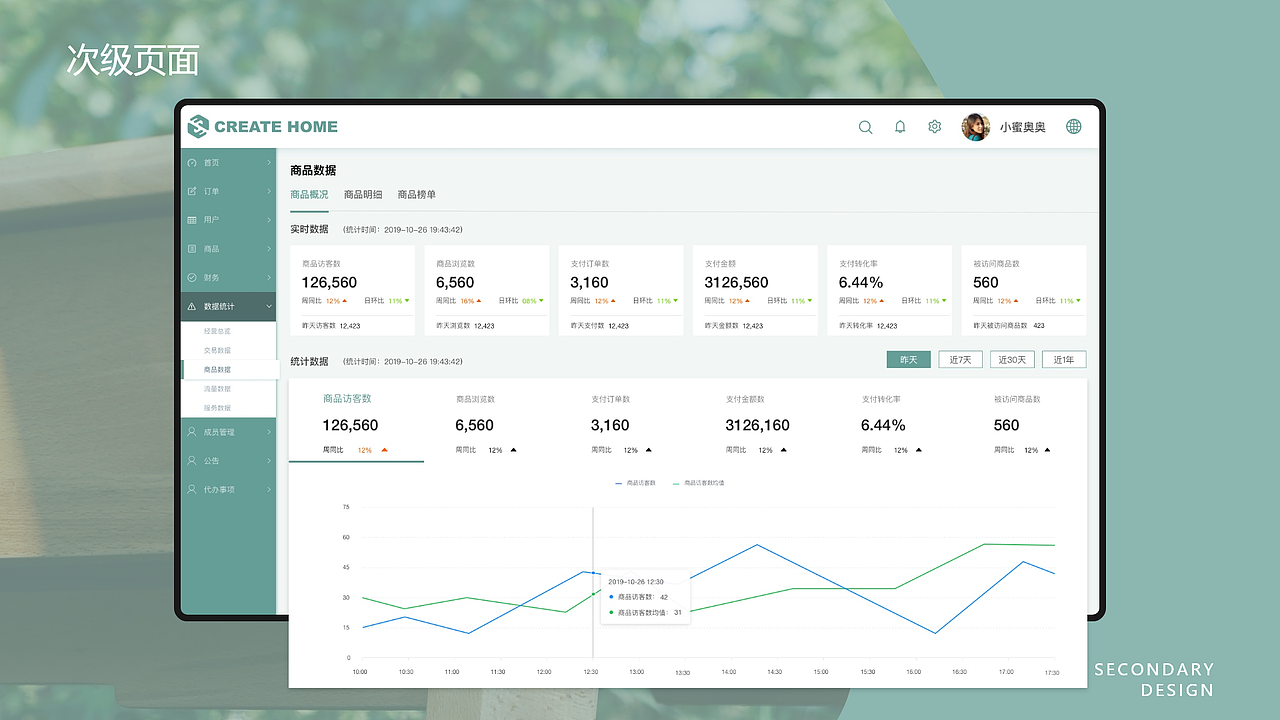Select the 昨天 time range button

tap(909, 360)
